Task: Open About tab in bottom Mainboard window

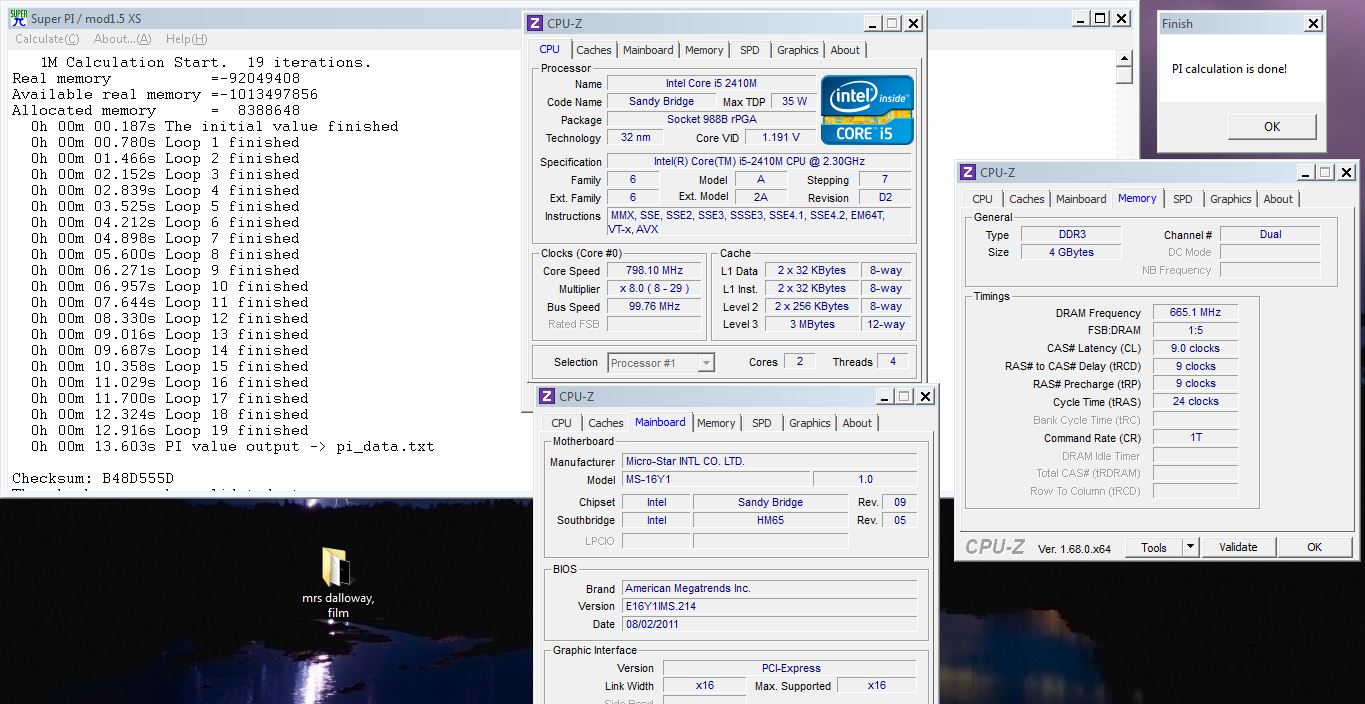Action: tap(857, 423)
